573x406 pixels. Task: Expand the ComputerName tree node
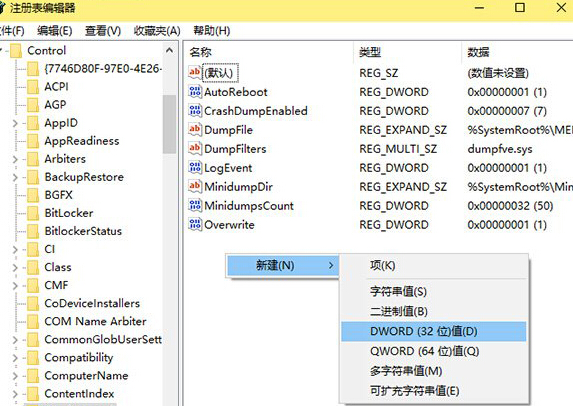click(x=15, y=376)
